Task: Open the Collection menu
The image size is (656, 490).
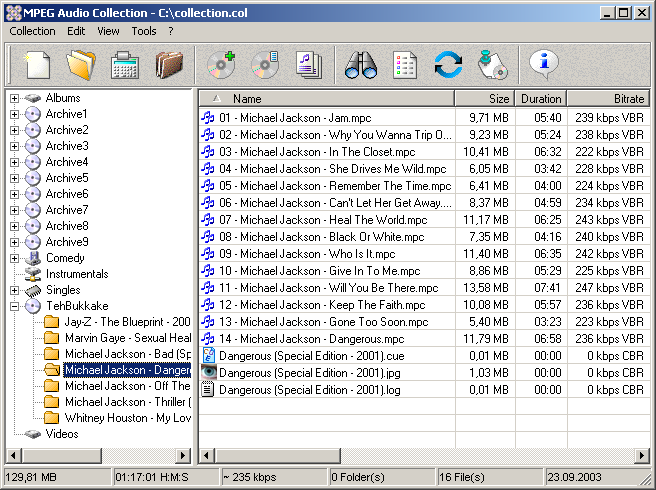Action: [32, 31]
